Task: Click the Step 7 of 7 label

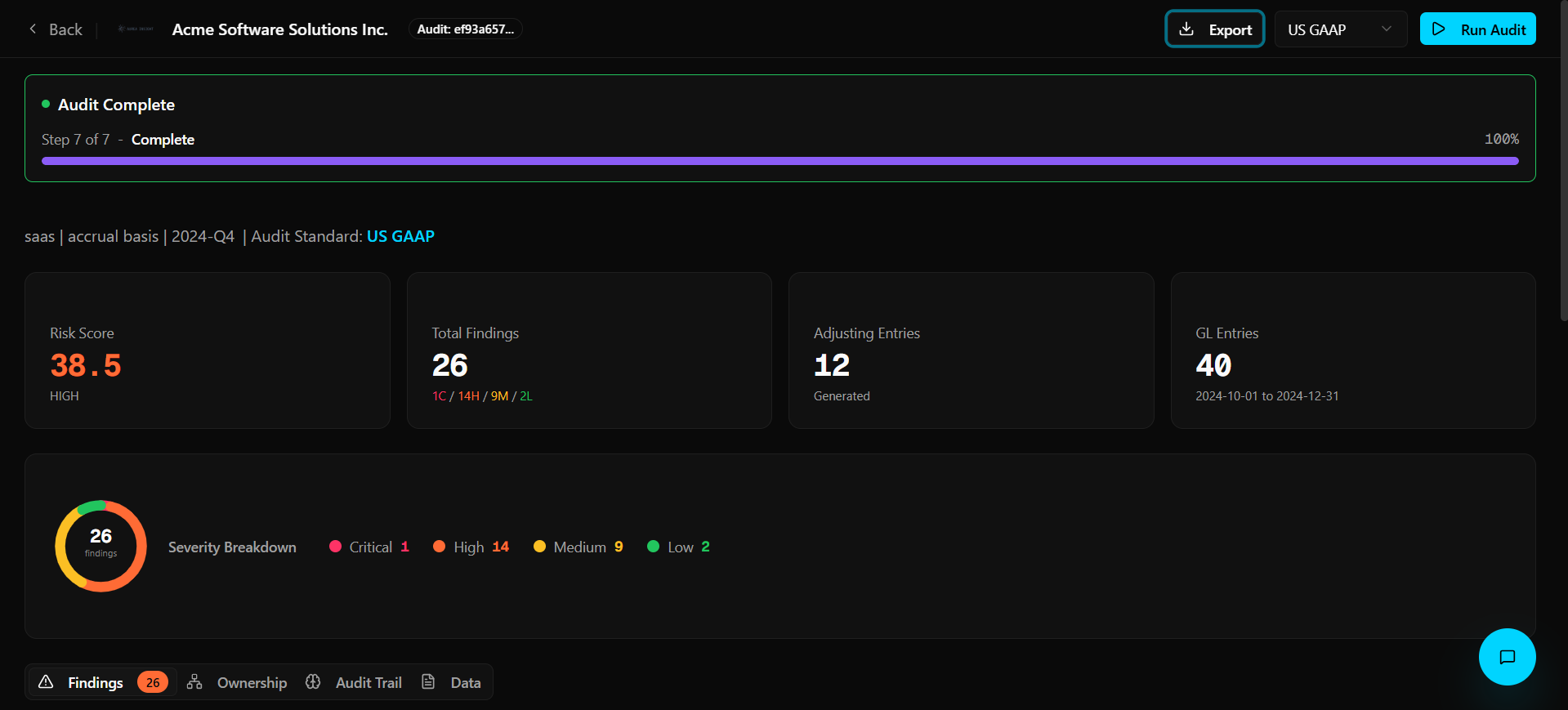Action: [75, 140]
